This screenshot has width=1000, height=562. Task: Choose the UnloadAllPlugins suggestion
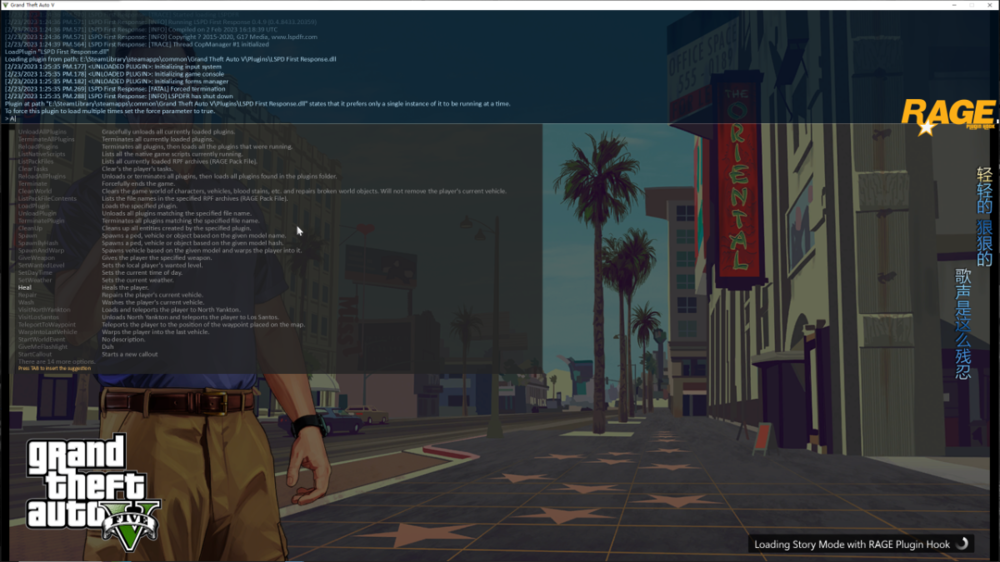coord(42,132)
